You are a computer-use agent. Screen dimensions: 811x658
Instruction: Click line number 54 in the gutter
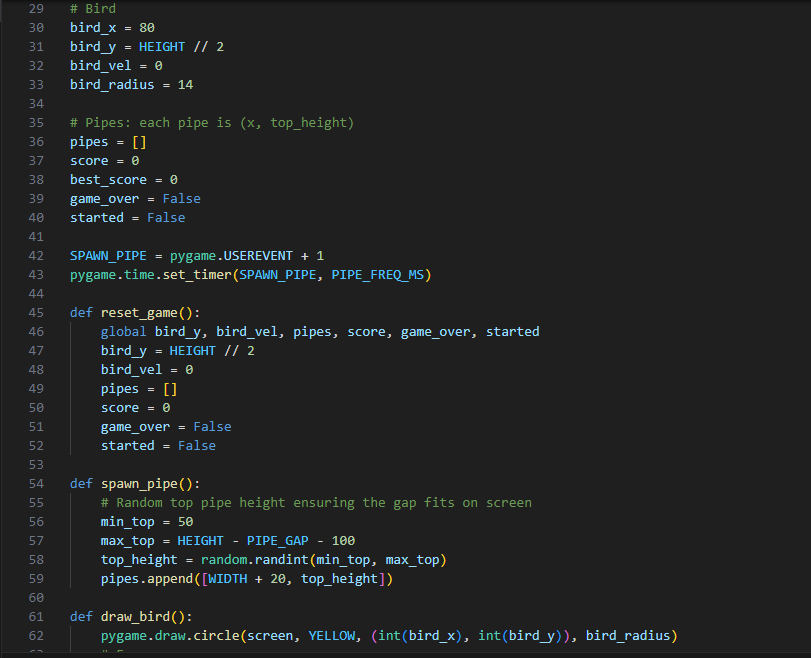pyautogui.click(x=37, y=484)
